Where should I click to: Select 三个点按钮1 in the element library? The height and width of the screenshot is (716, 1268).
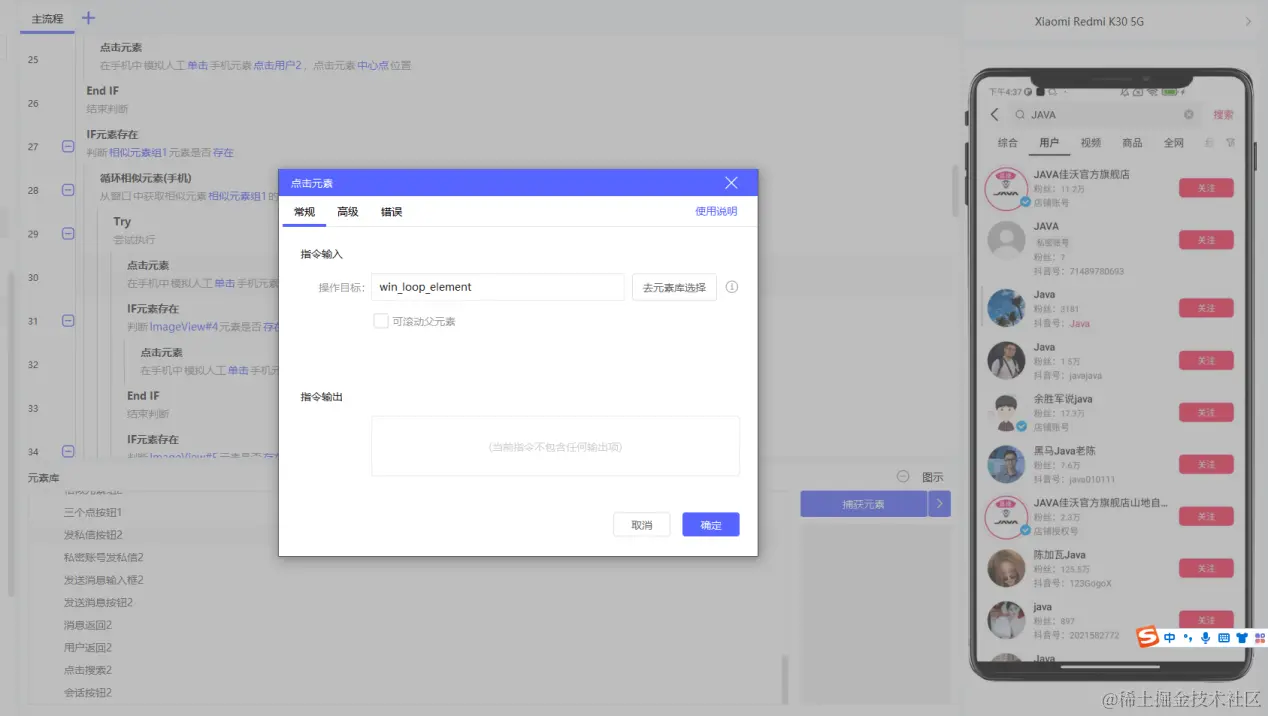[93, 512]
